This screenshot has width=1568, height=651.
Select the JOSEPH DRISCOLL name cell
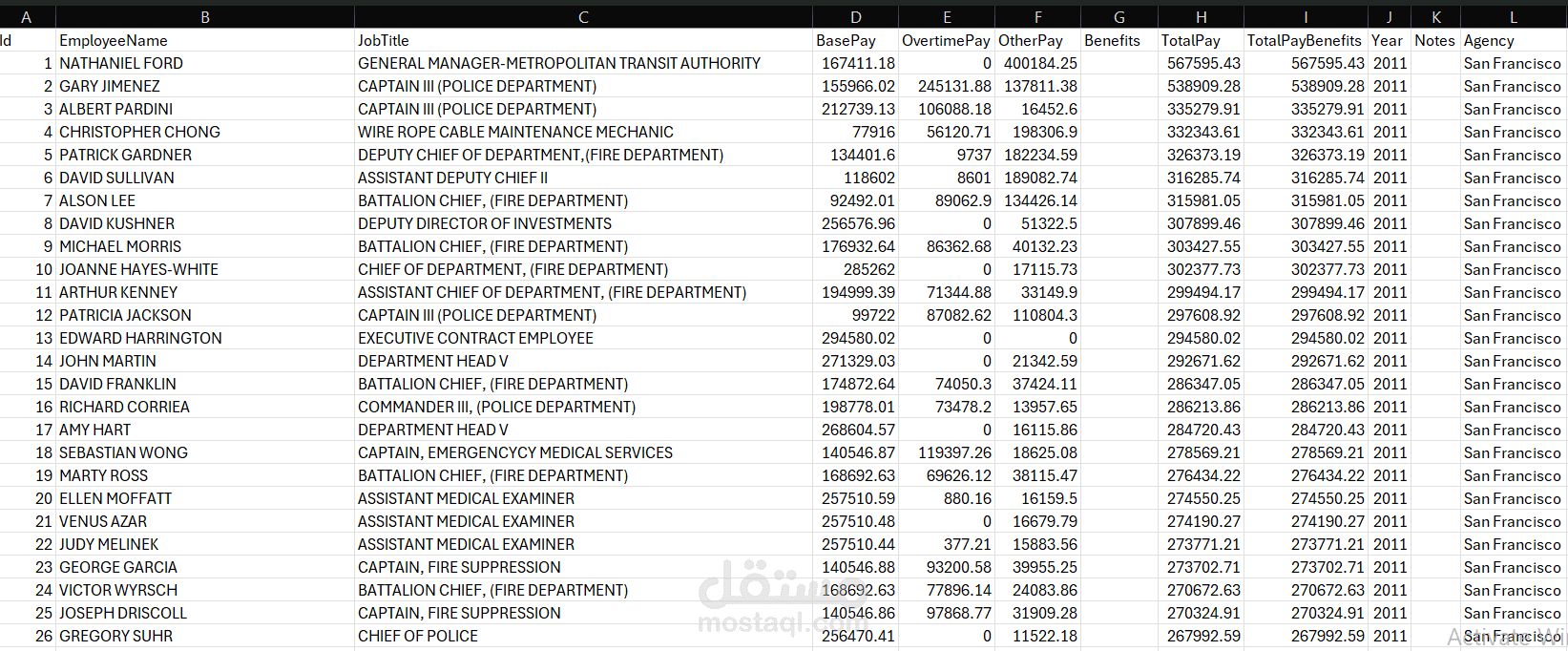pyautogui.click(x=205, y=613)
